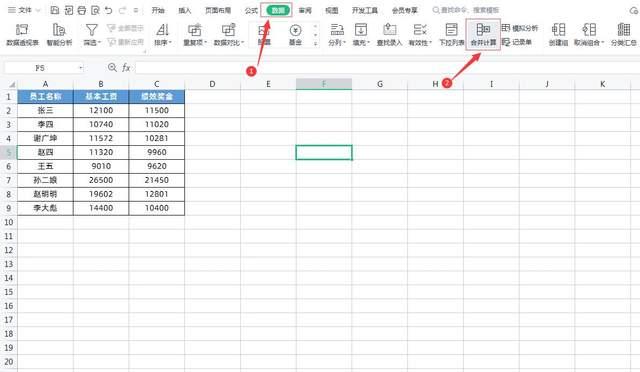The image size is (640, 372).
Task: Click the 分类汇总 subtotal icon
Action: (x=623, y=34)
